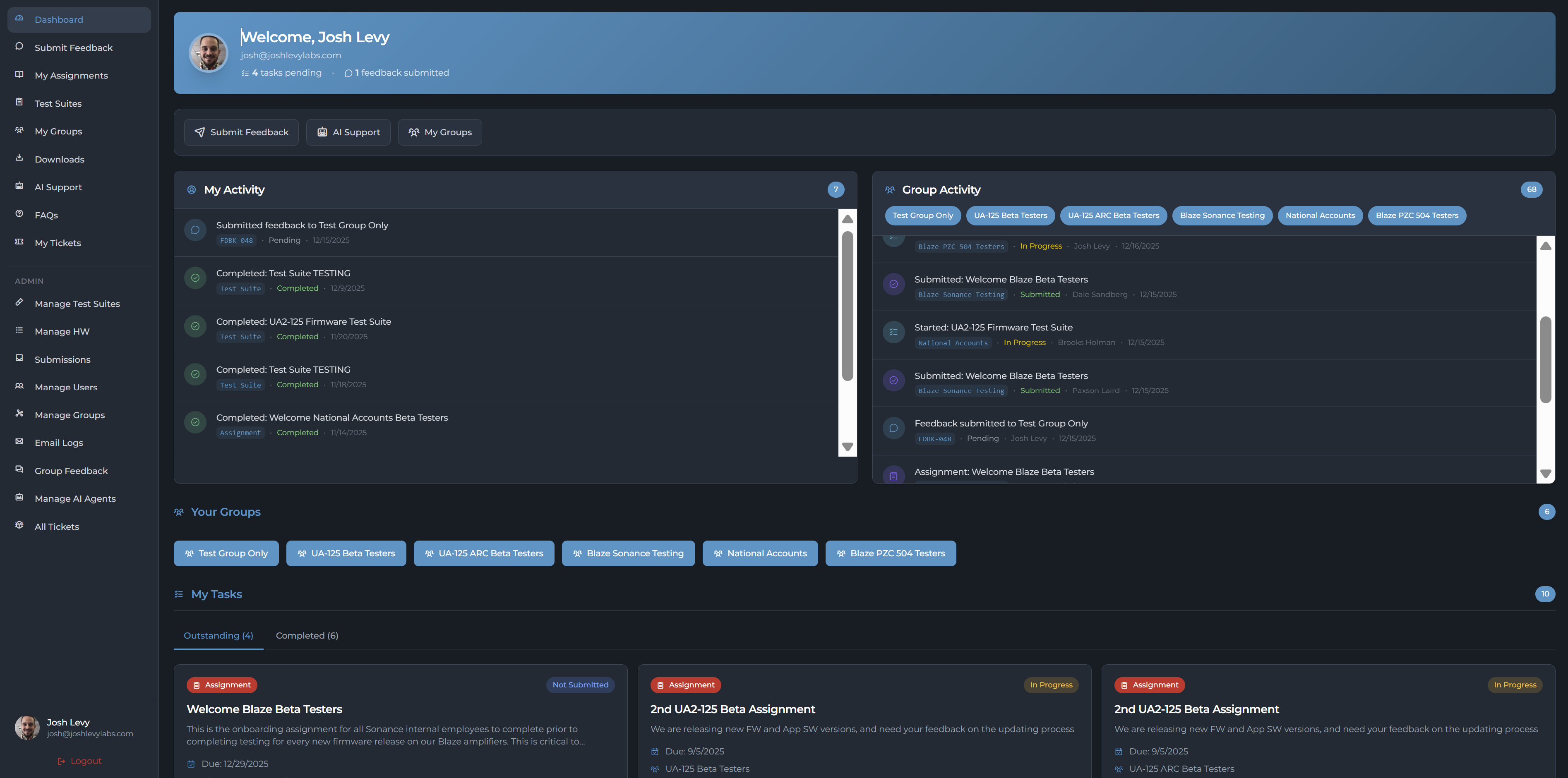The width and height of the screenshot is (1568, 778).
Task: Open My Tickets from the sidebar
Action: [57, 242]
